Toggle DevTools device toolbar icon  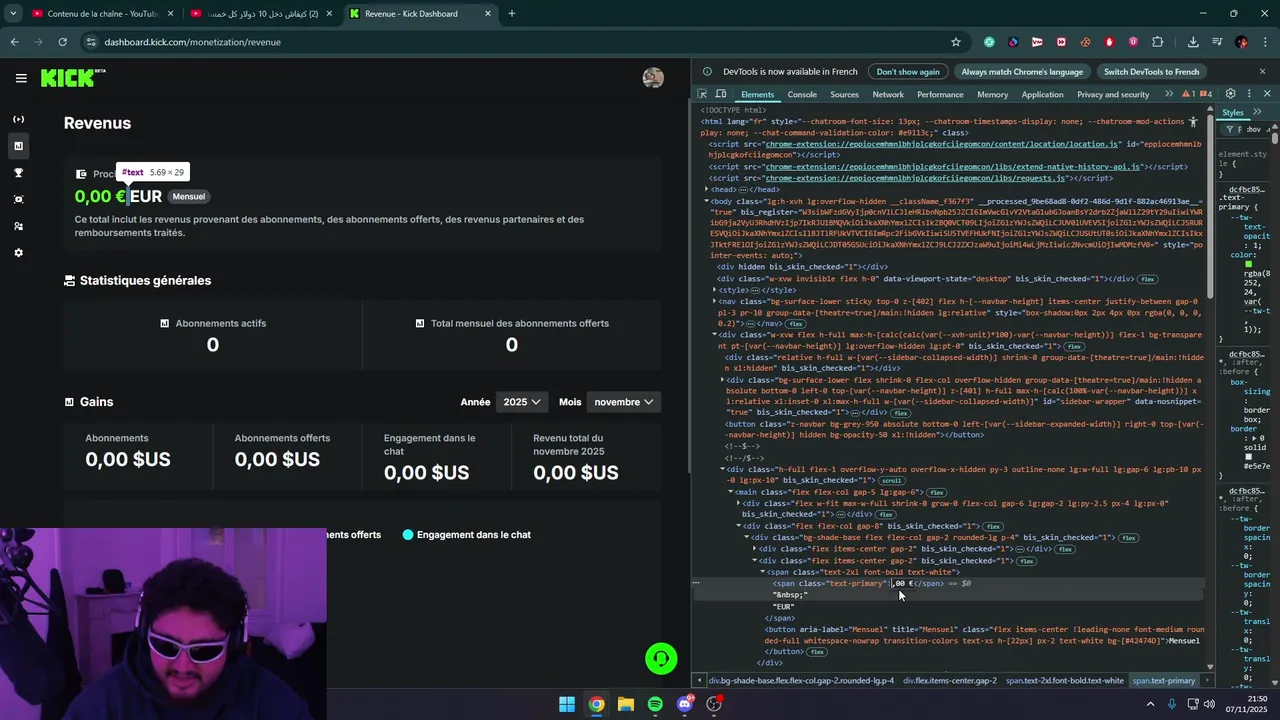pyautogui.click(x=722, y=94)
